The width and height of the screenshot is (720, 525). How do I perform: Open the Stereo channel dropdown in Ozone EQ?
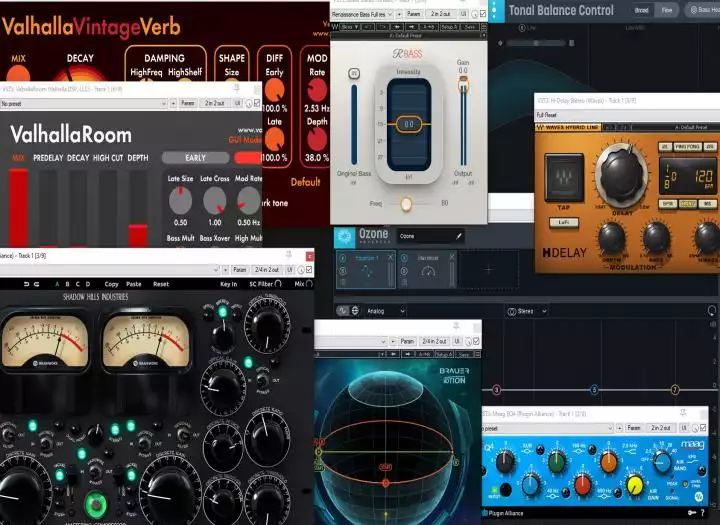527,311
